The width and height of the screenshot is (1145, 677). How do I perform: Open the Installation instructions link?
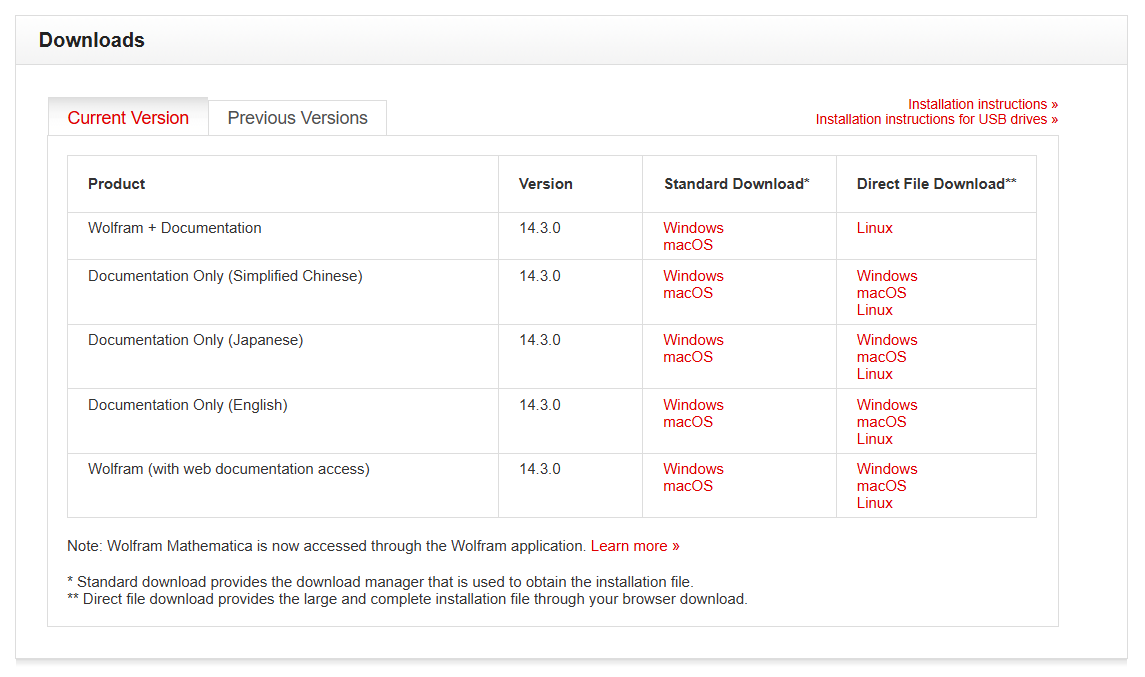pos(983,104)
